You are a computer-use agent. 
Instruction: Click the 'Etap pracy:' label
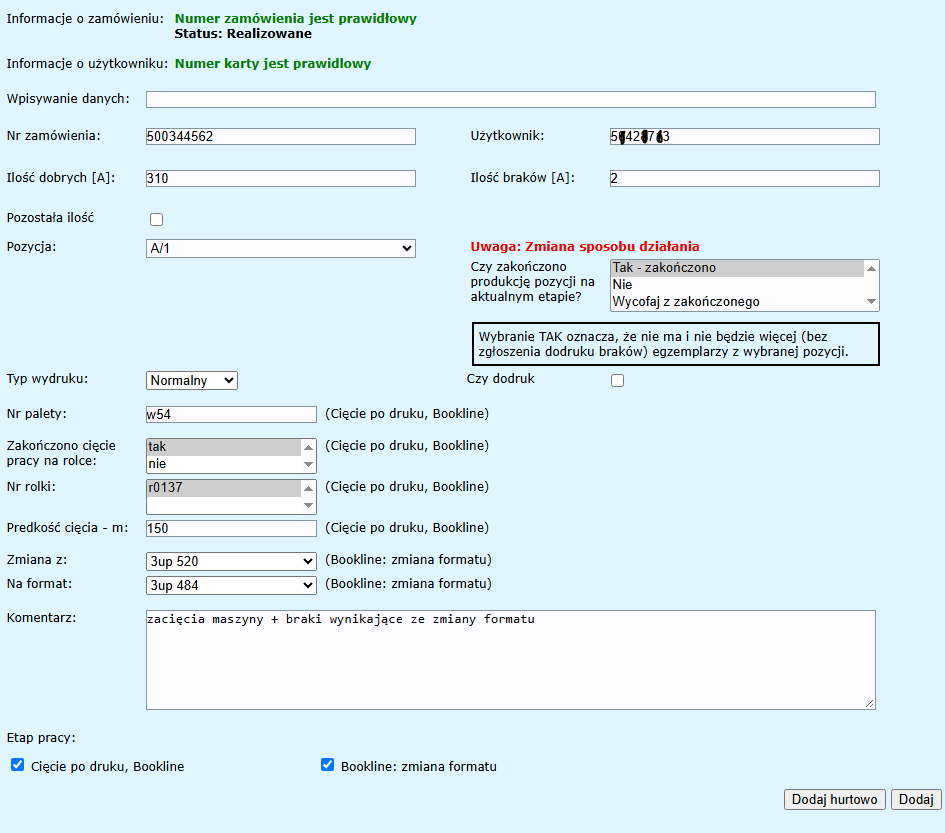click(x=41, y=738)
